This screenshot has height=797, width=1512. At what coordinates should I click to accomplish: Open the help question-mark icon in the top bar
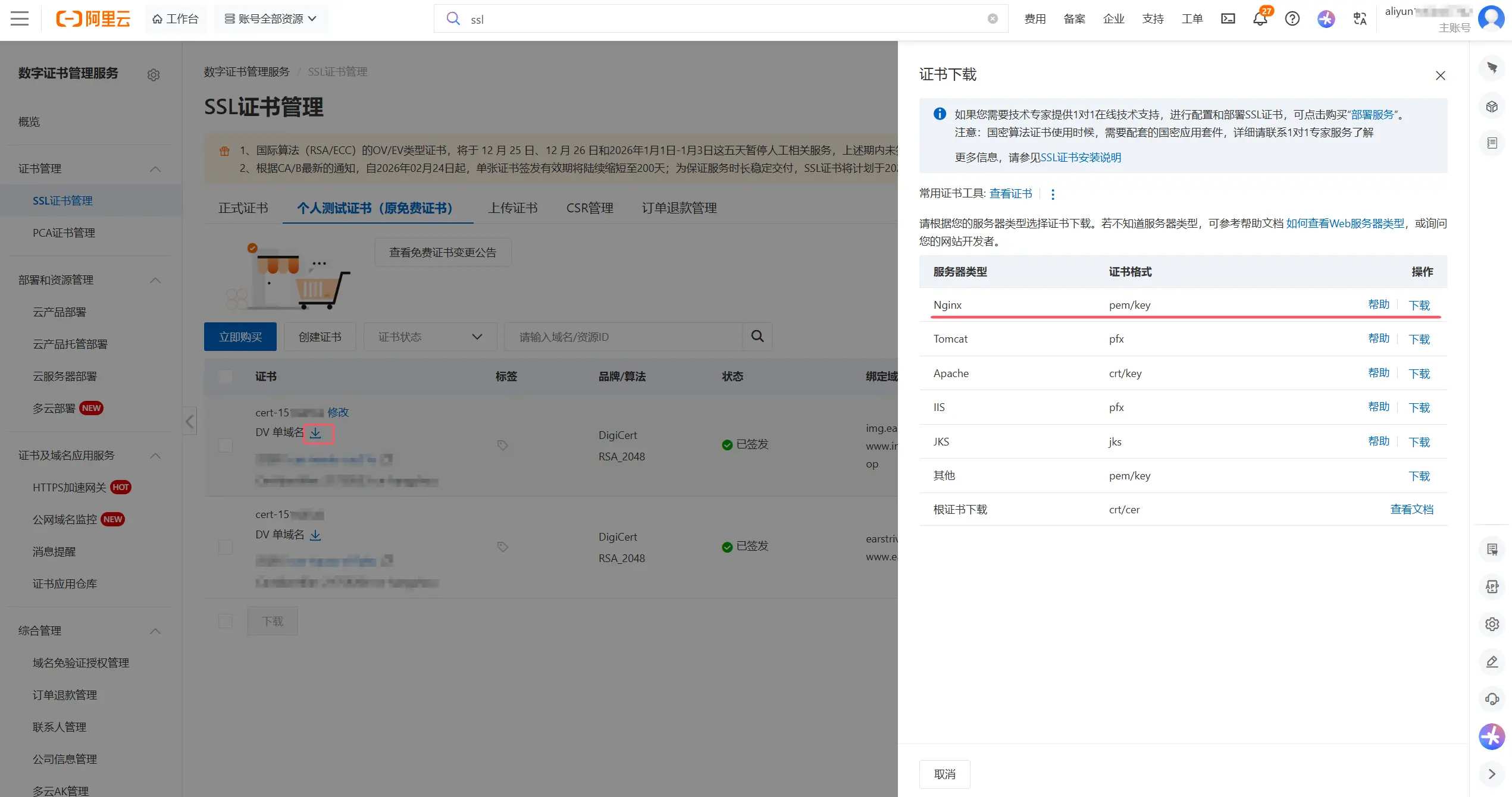[x=1292, y=18]
